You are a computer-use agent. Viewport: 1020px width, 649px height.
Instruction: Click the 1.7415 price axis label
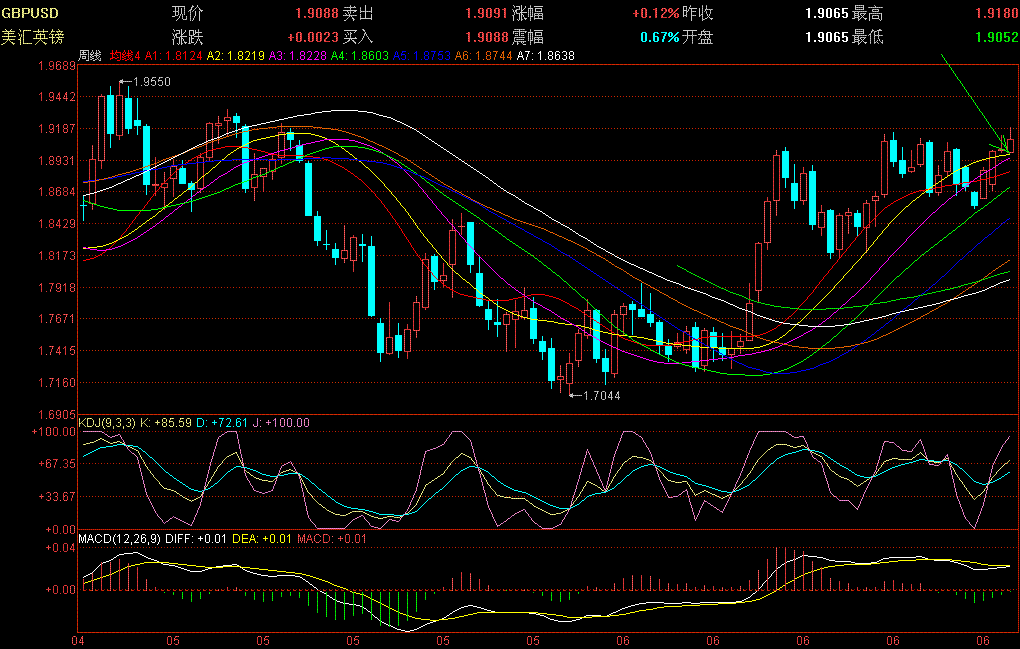[x=57, y=351]
